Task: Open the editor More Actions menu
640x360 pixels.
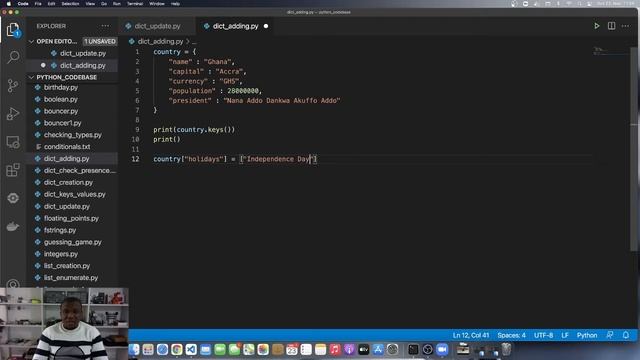Action: [x=625, y=26]
